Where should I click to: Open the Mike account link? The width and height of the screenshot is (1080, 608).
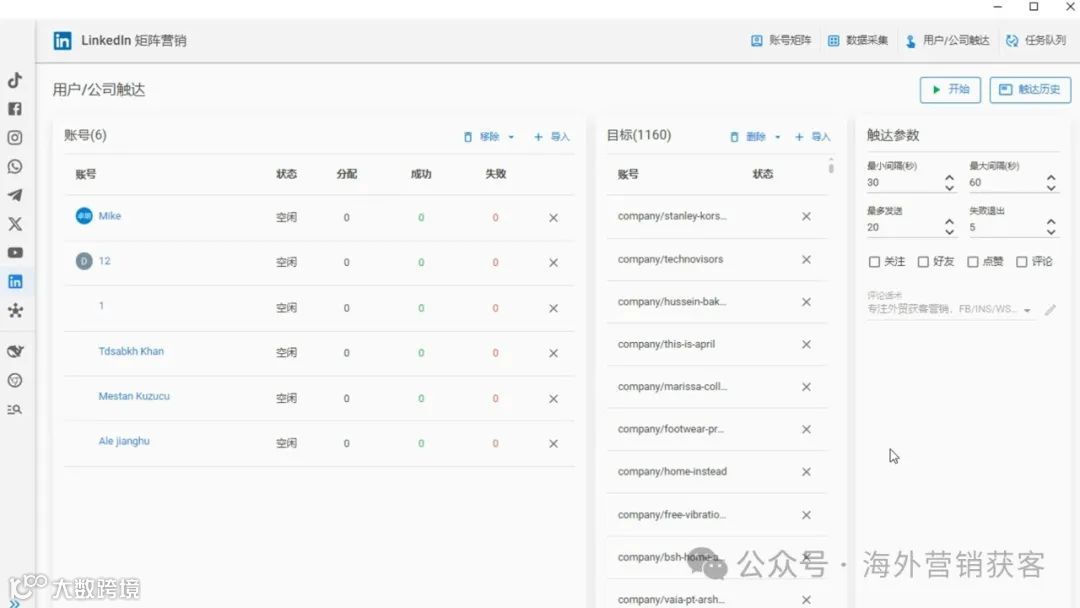(x=110, y=216)
